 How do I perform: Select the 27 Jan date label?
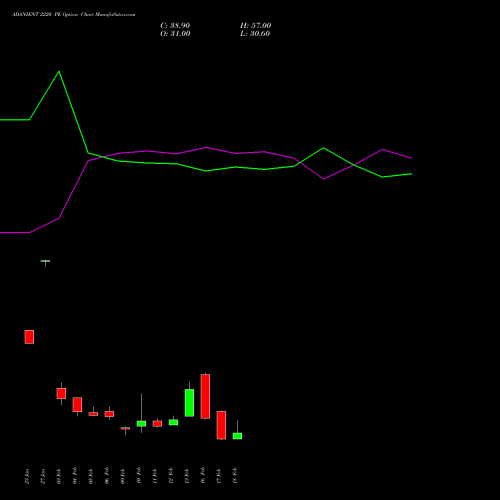(43, 476)
